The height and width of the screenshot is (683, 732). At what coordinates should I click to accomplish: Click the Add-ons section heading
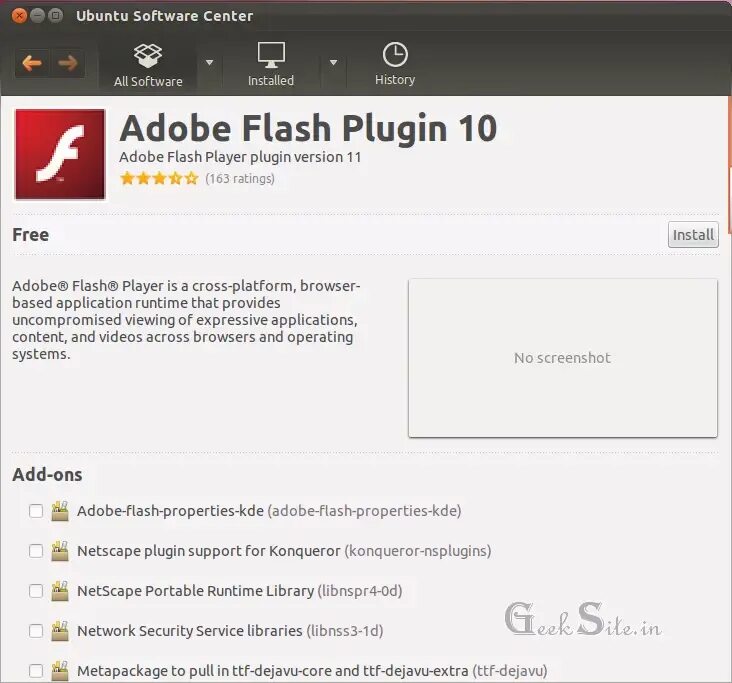click(47, 475)
